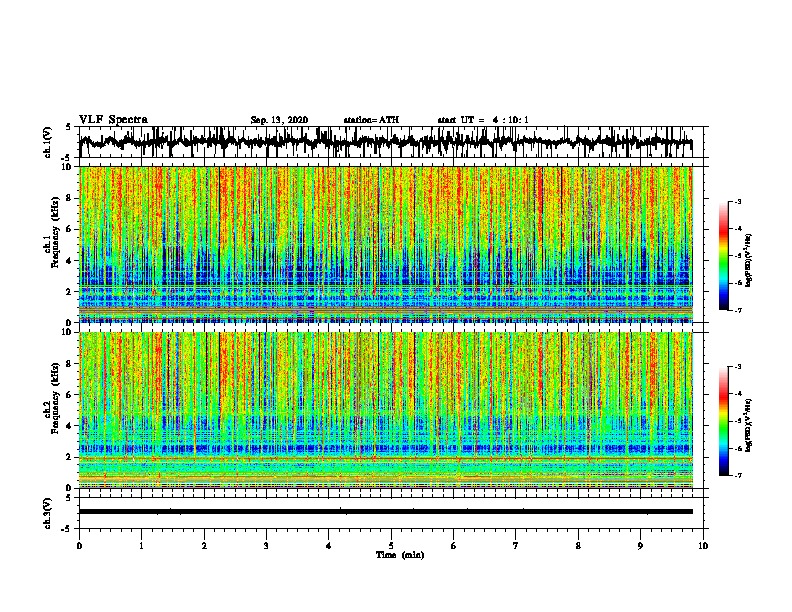Viewport: 792px width, 612px height.
Task: Click the time axis tick label "2"
Action: pos(204,546)
